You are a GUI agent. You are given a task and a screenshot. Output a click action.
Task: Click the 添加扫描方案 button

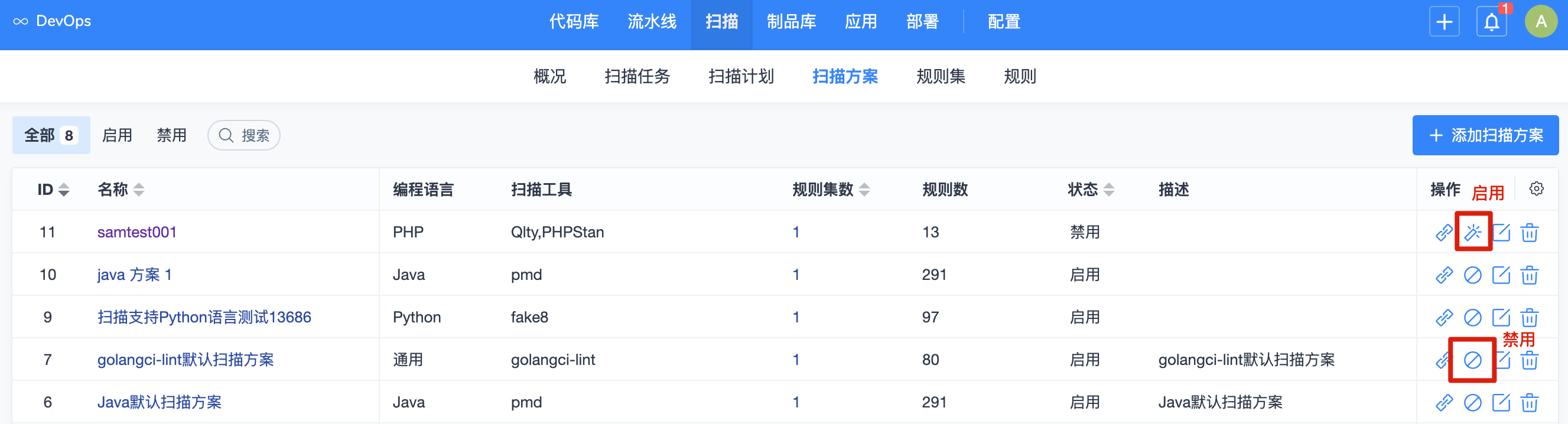click(x=1485, y=135)
